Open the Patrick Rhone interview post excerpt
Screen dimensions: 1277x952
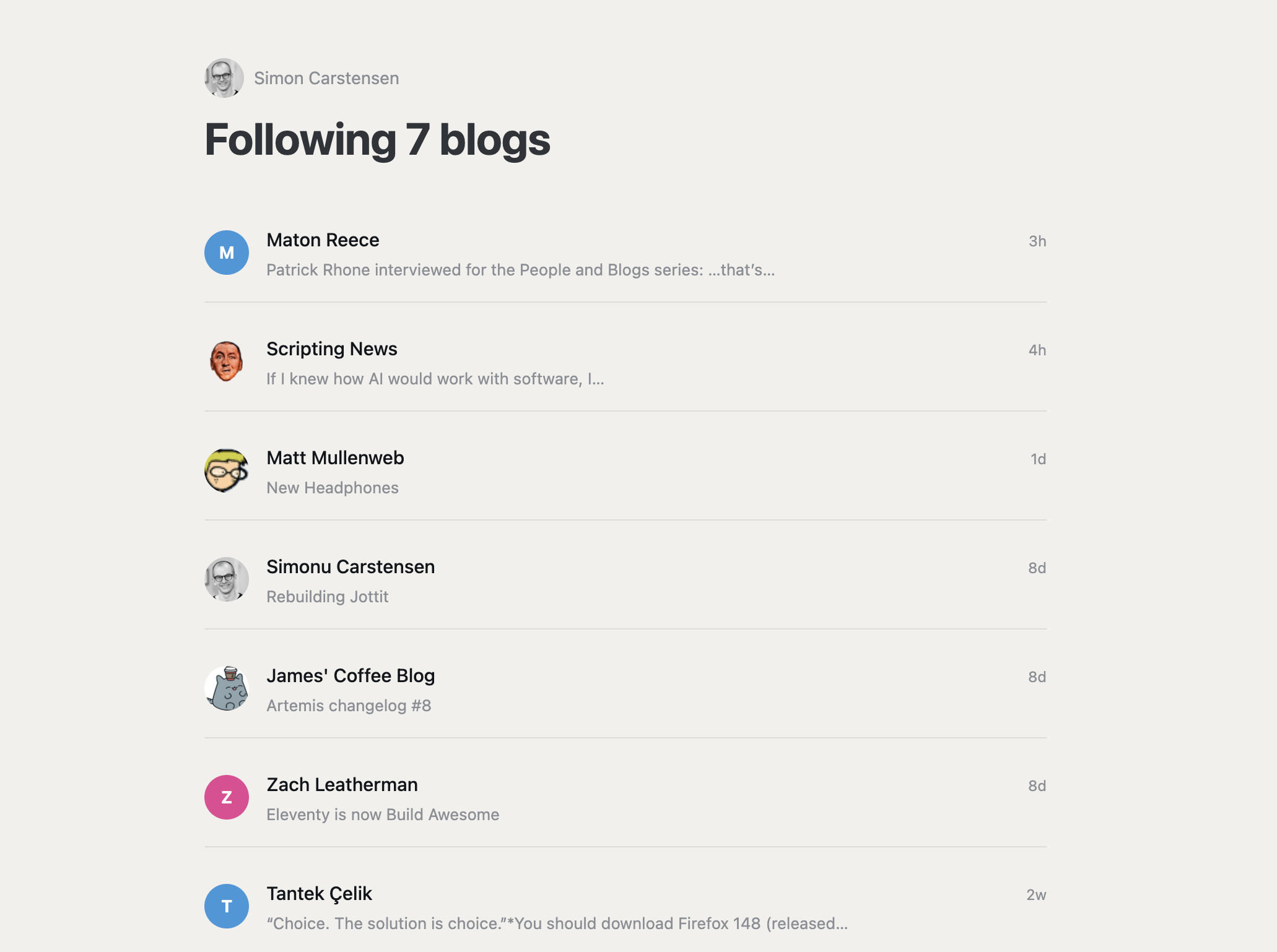(520, 270)
